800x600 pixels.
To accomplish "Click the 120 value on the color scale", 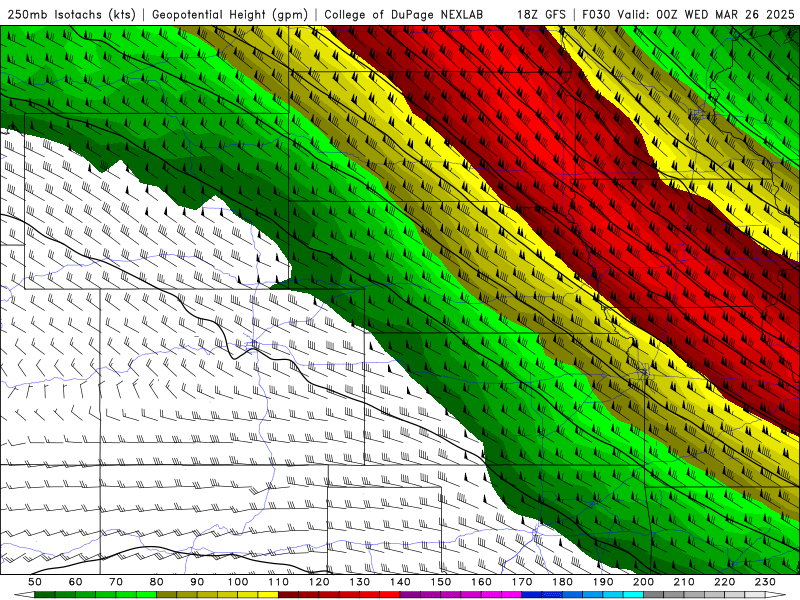I will pos(319,582).
